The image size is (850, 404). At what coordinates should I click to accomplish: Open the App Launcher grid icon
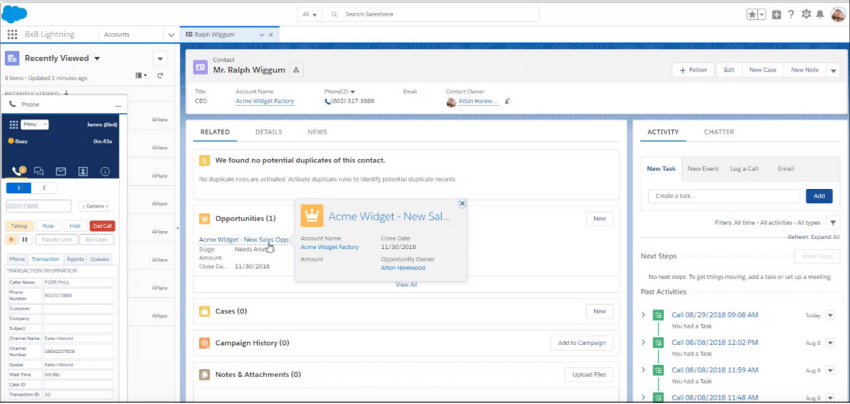coord(12,34)
